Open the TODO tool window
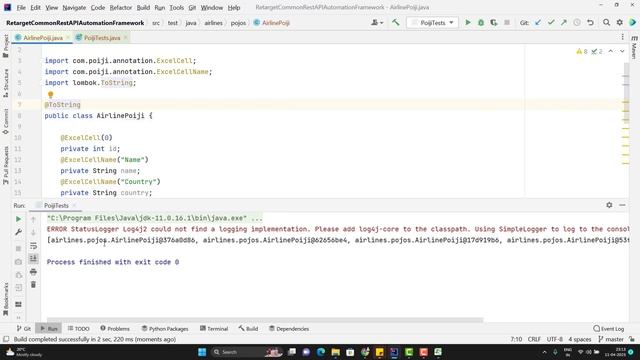The width and height of the screenshot is (640, 360). tap(78, 329)
